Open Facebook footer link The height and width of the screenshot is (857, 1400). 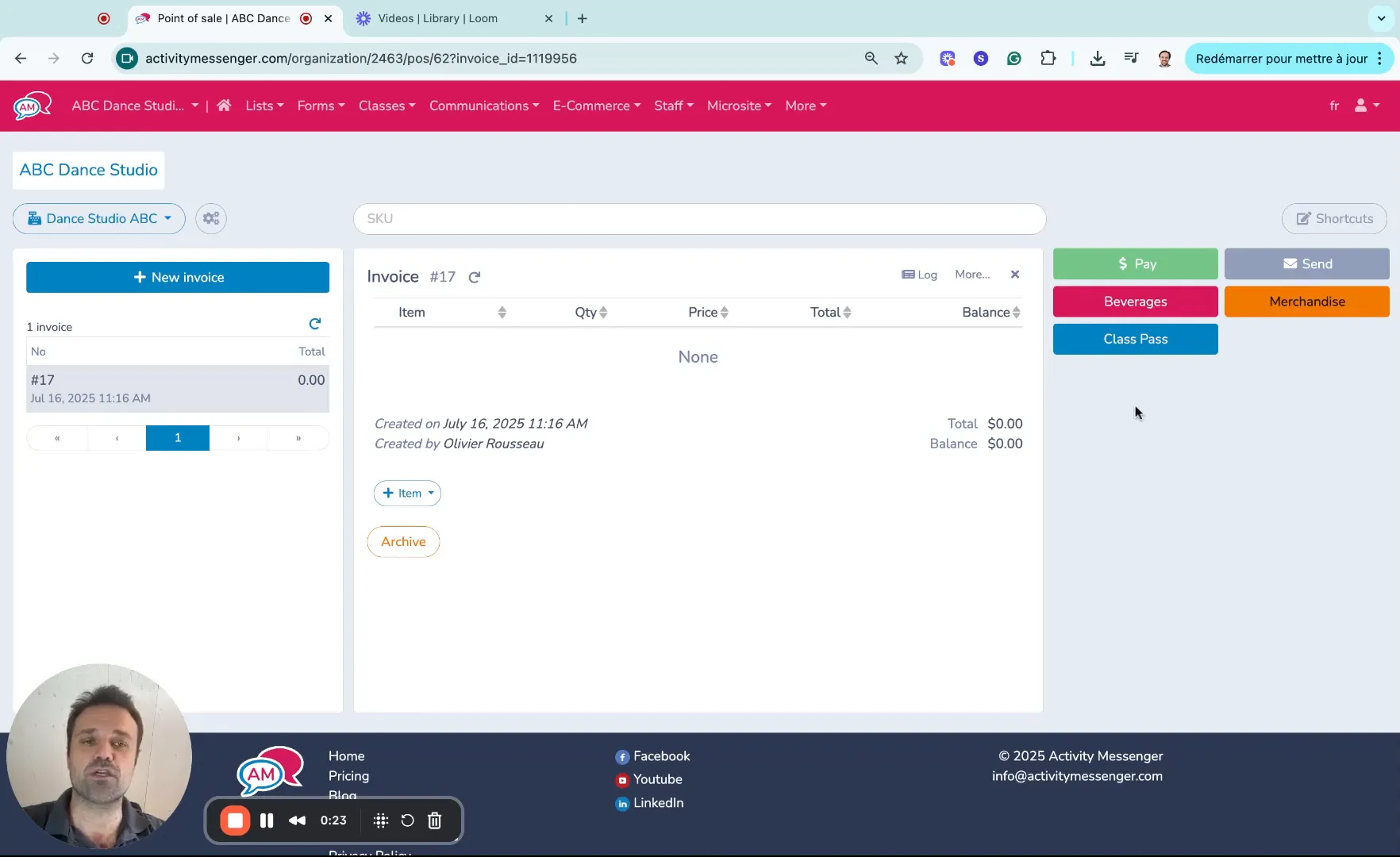[x=652, y=756]
